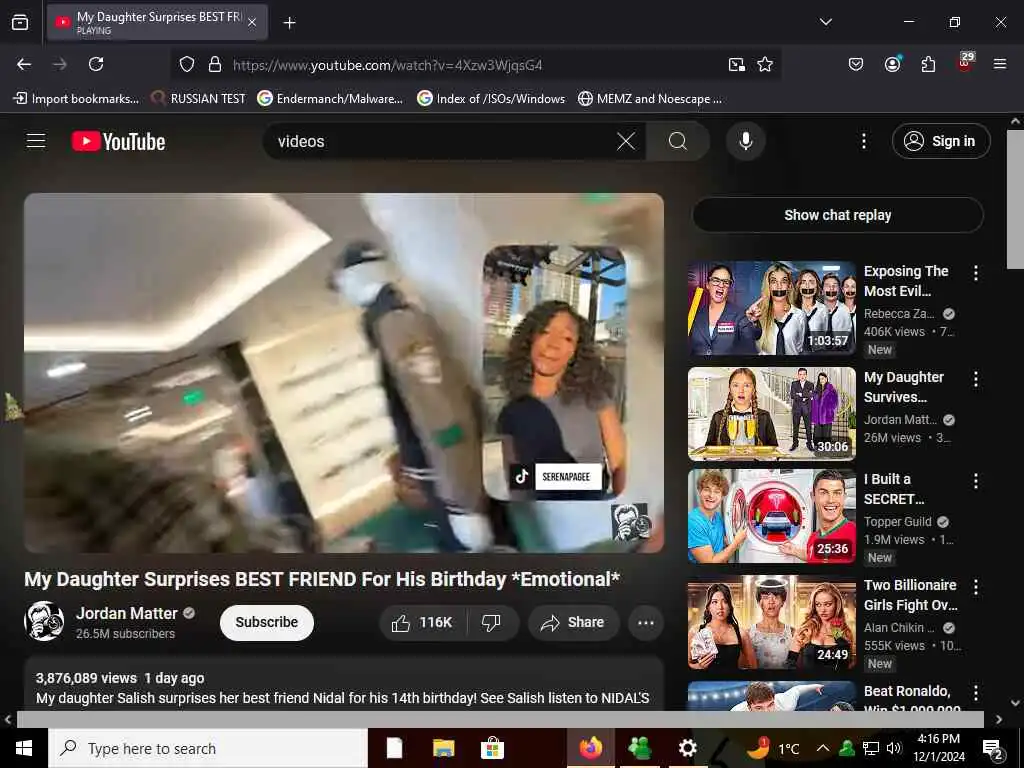
Task: Show hidden system tray icons chevron
Action: 823,748
